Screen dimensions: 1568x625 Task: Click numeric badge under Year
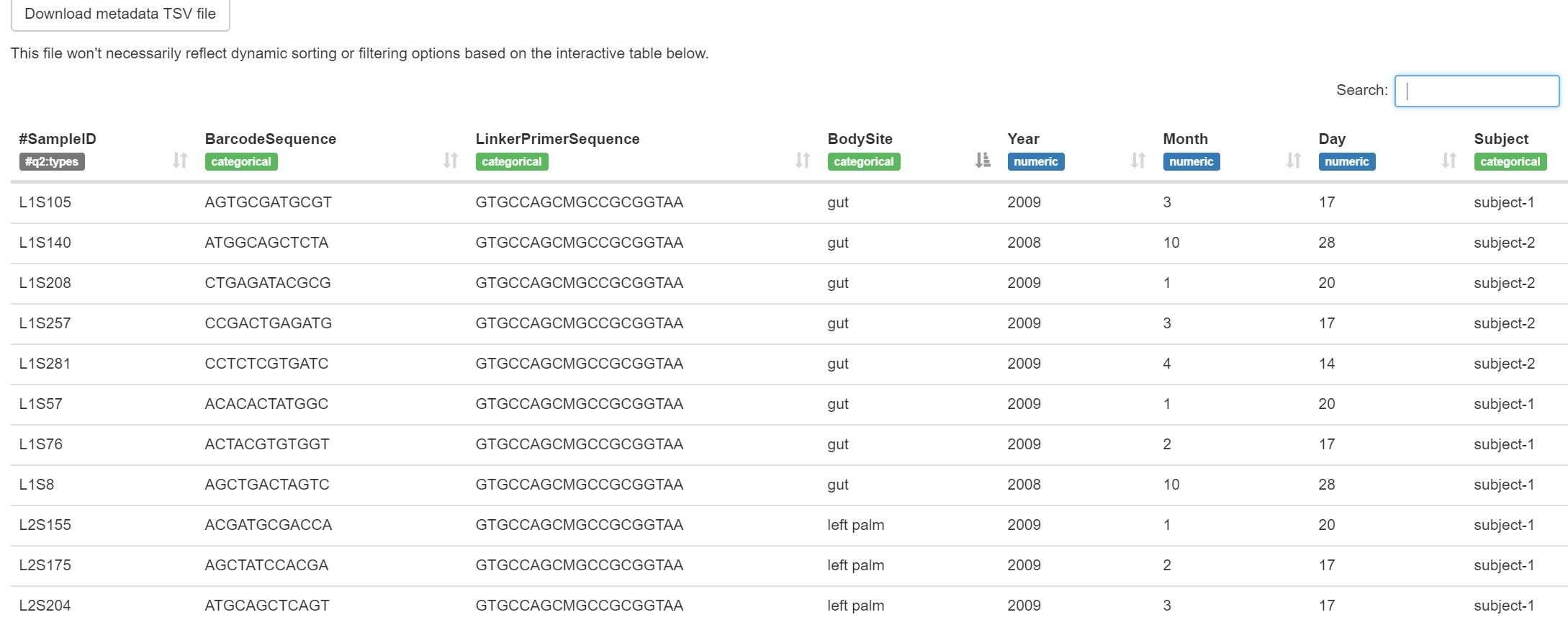click(x=1035, y=162)
